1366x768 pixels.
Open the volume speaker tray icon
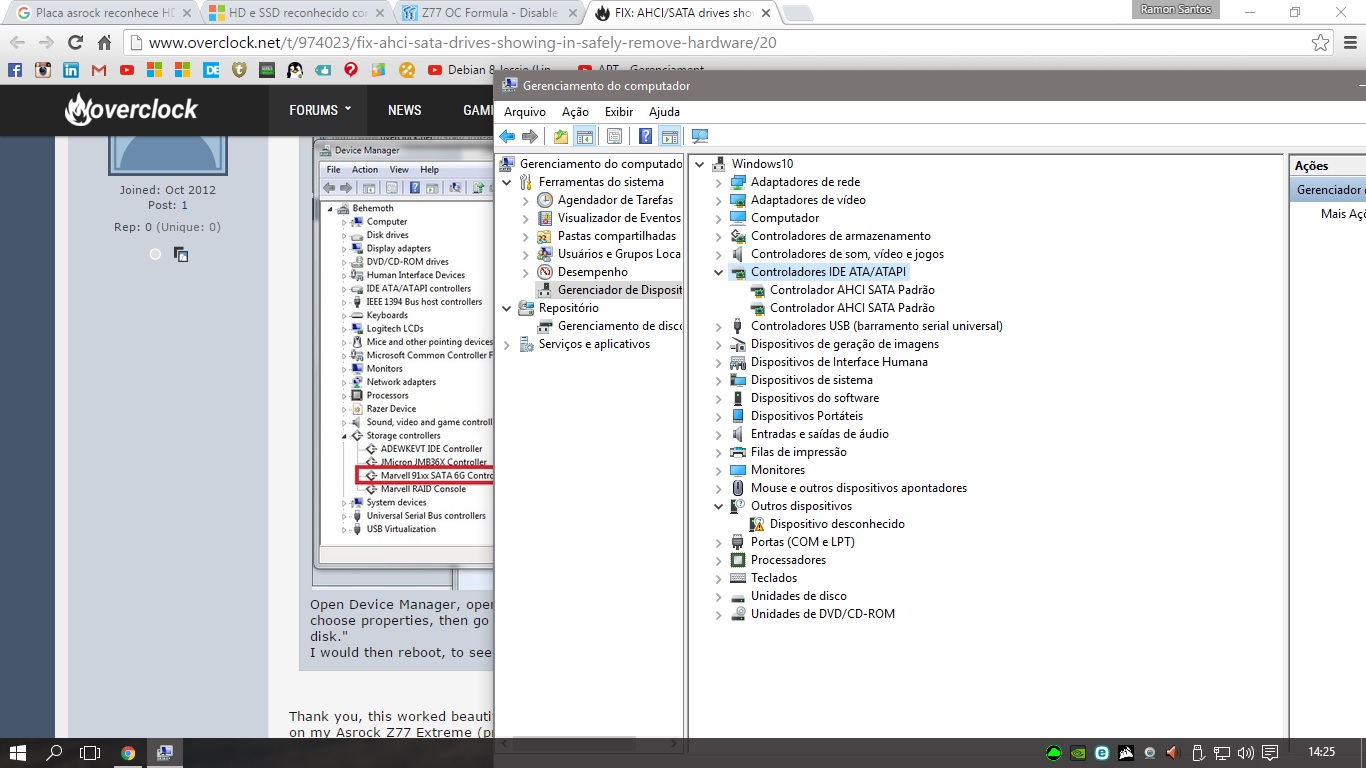[1246, 753]
